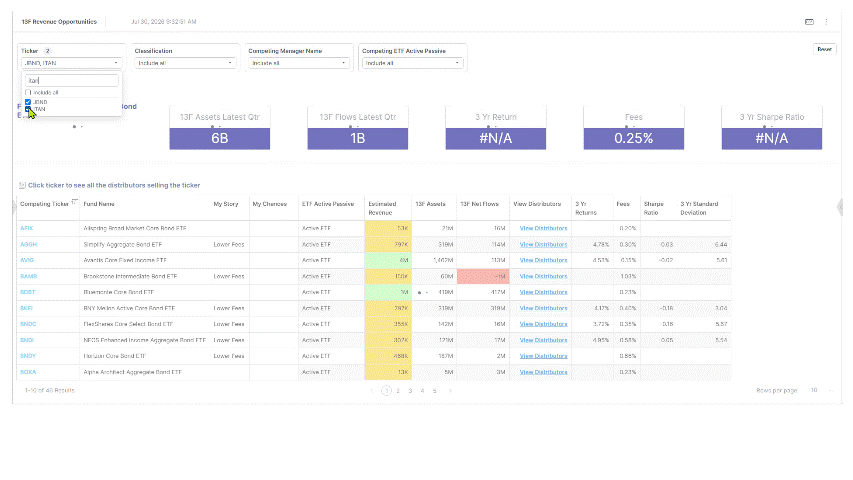Viewport: 853px width, 480px height.
Task: Click the drill icon before 'Click ticker to see'
Action: coord(22,185)
